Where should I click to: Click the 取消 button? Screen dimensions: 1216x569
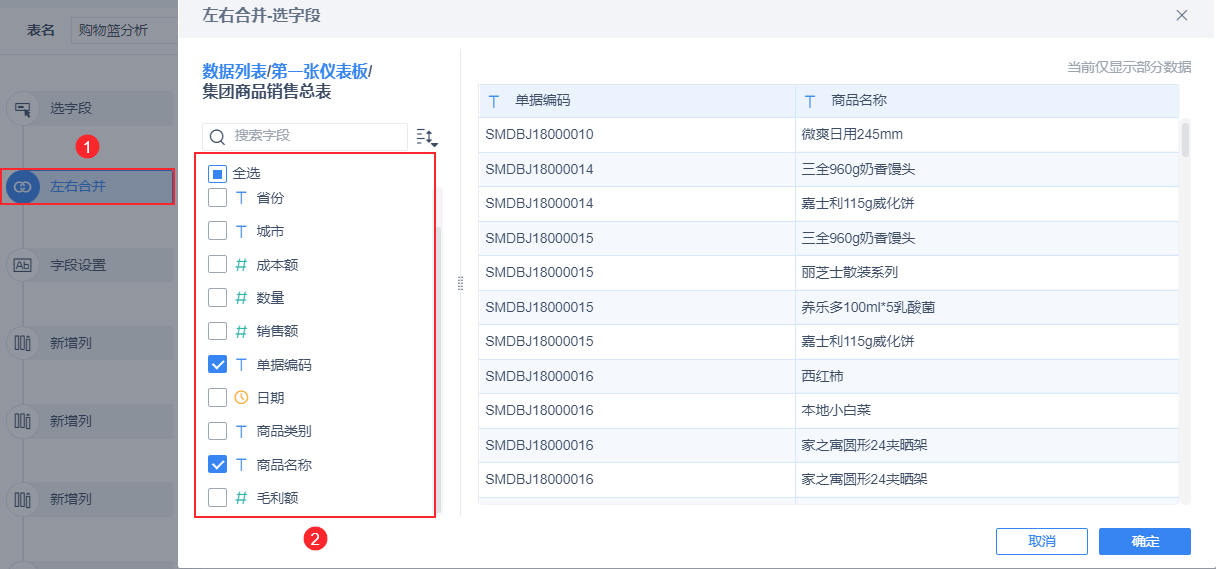click(x=1042, y=541)
